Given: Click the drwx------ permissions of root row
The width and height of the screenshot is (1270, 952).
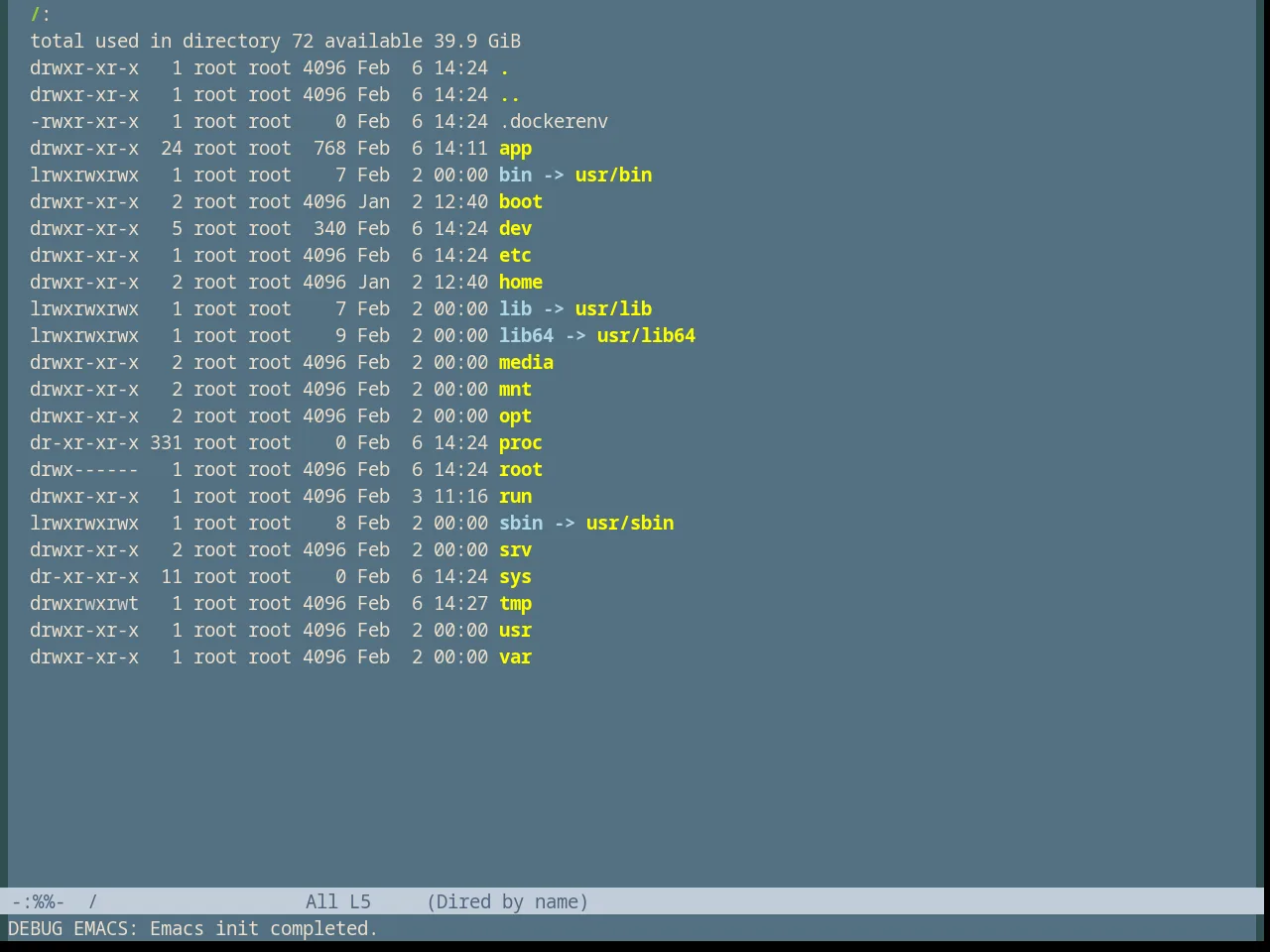Looking at the screenshot, I should [84, 470].
